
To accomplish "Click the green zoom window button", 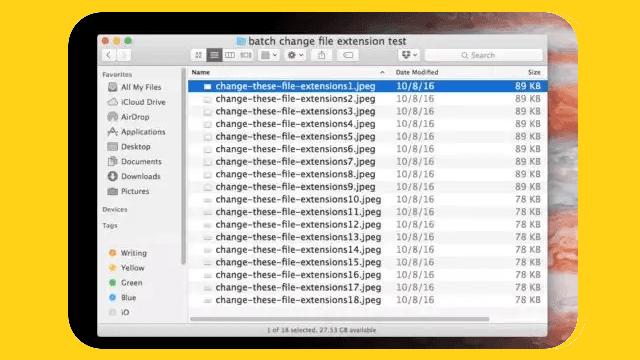I will coord(128,41).
